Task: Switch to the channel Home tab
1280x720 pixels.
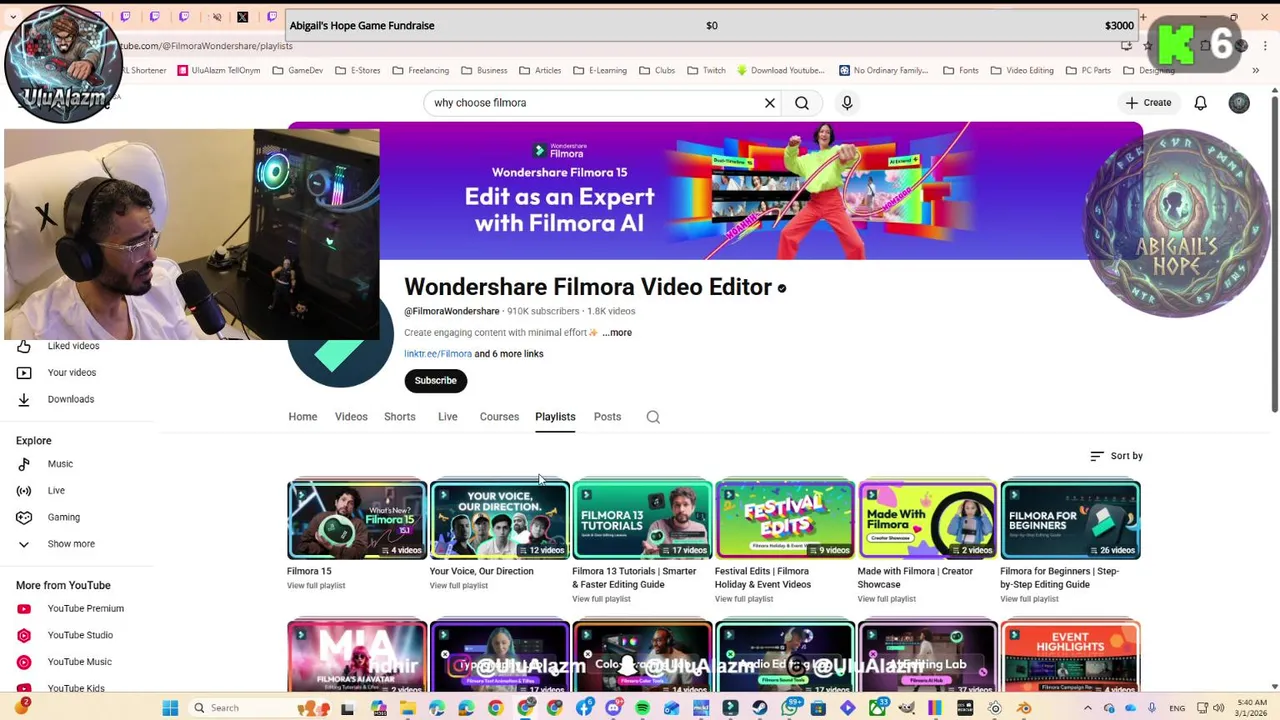Action: [x=303, y=417]
